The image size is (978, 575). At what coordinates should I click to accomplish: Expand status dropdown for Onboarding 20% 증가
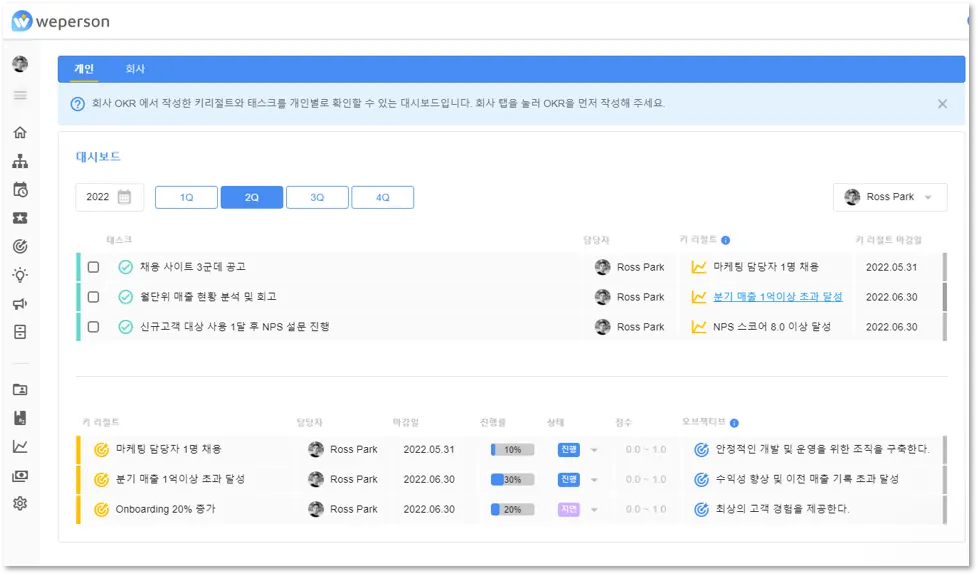tap(594, 510)
